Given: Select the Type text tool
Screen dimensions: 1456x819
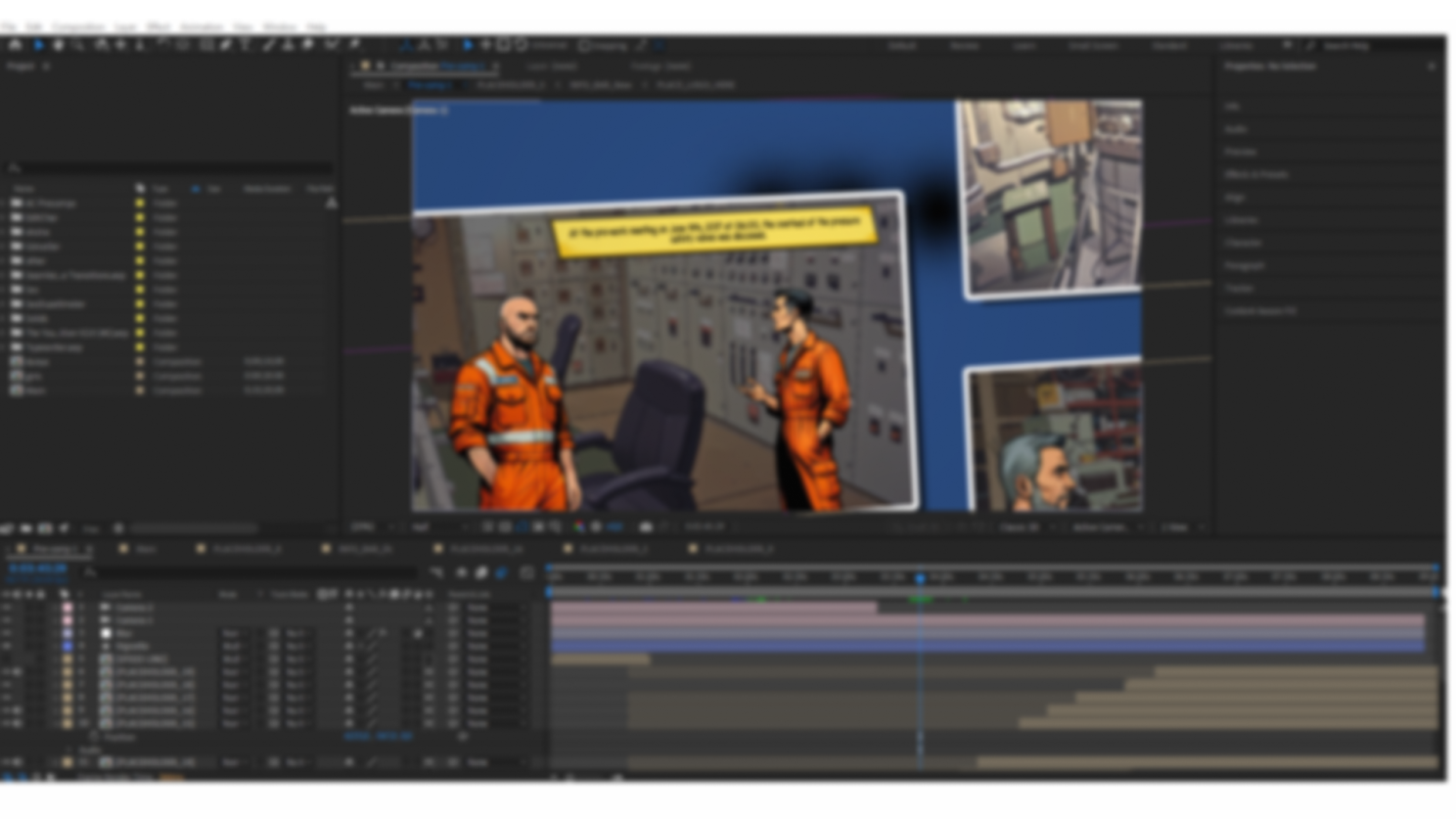Looking at the screenshot, I should click(x=246, y=45).
